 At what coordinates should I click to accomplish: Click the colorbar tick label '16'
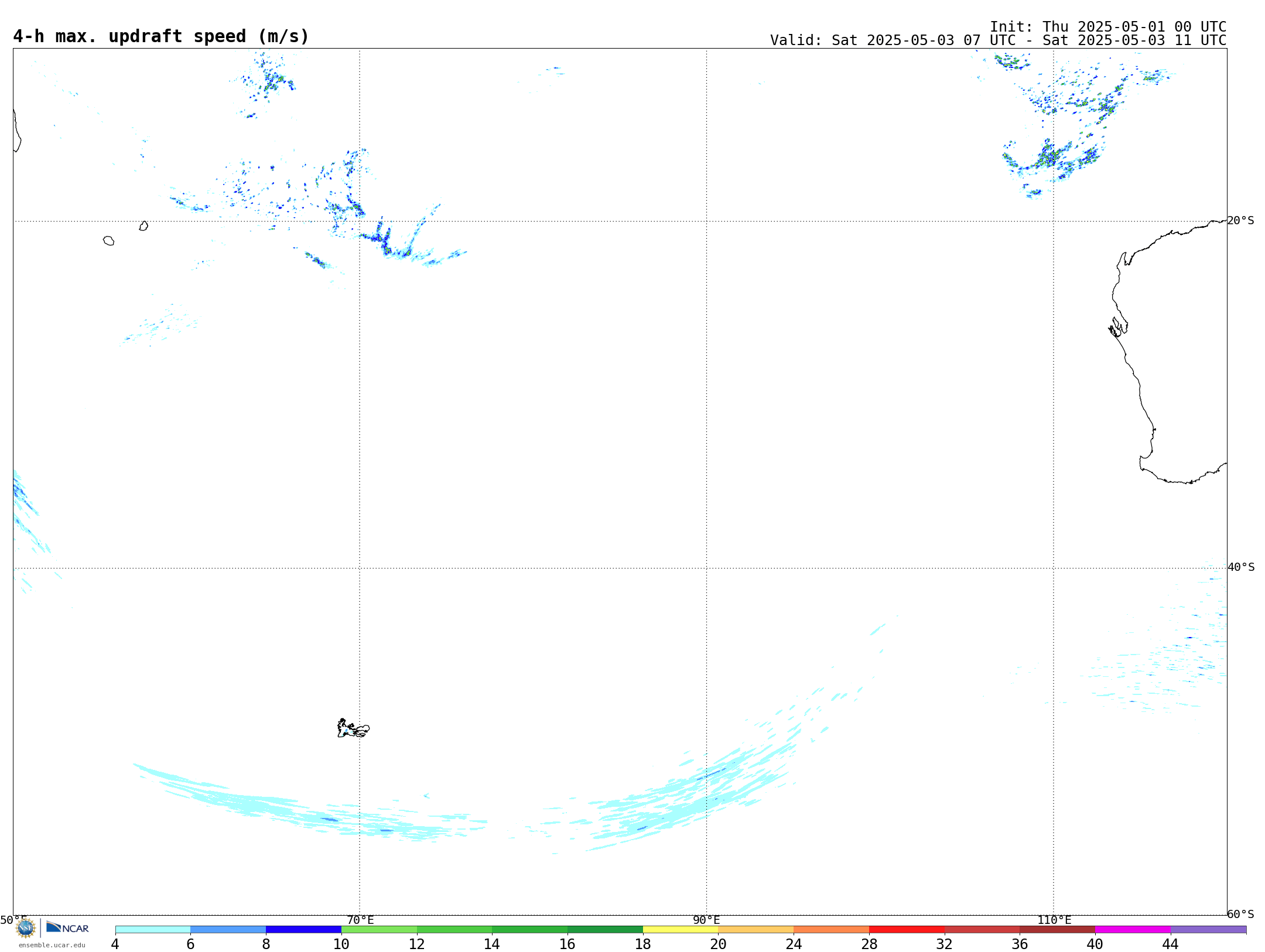(x=567, y=944)
